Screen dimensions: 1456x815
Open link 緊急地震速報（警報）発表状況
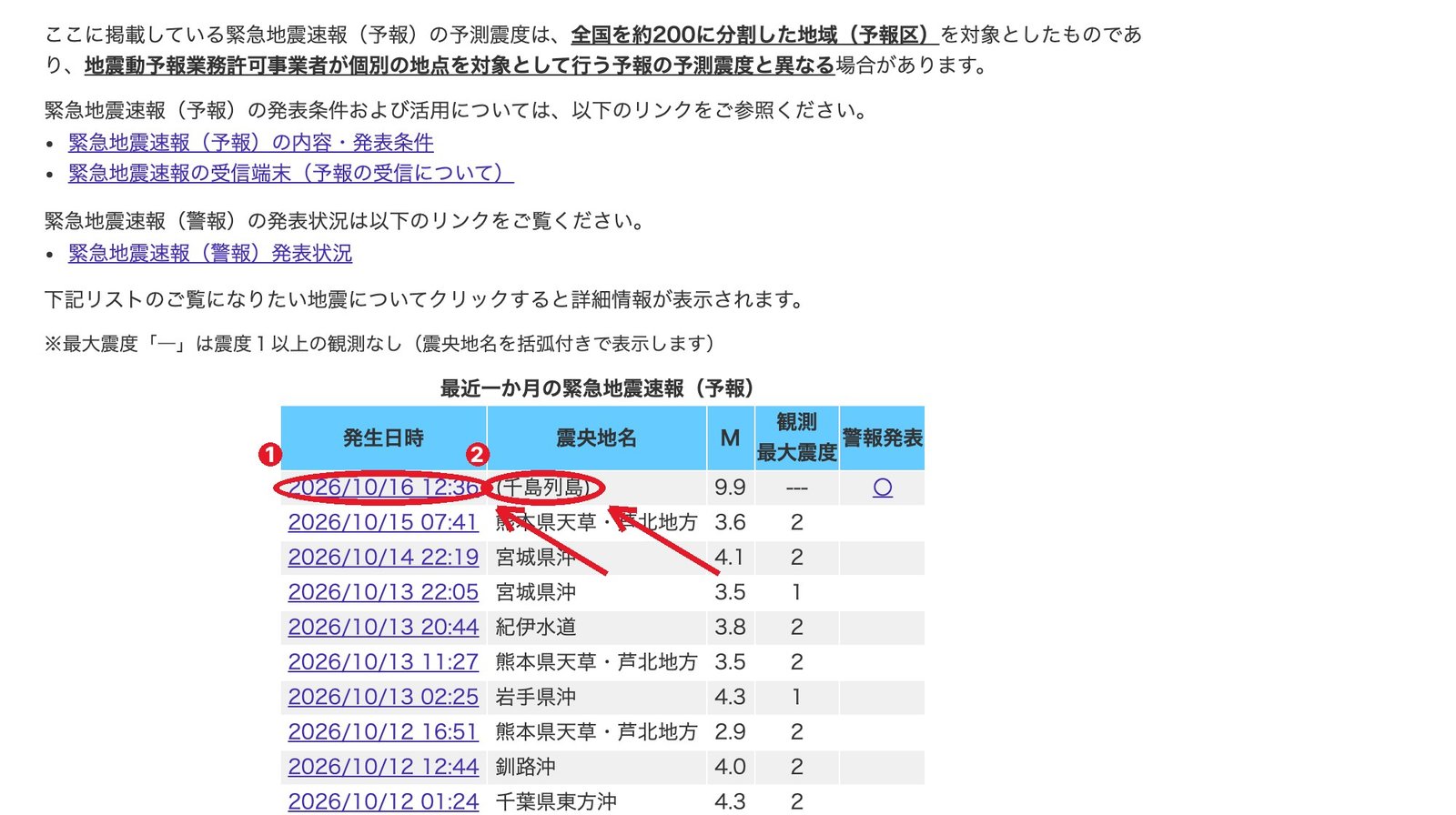(x=210, y=253)
